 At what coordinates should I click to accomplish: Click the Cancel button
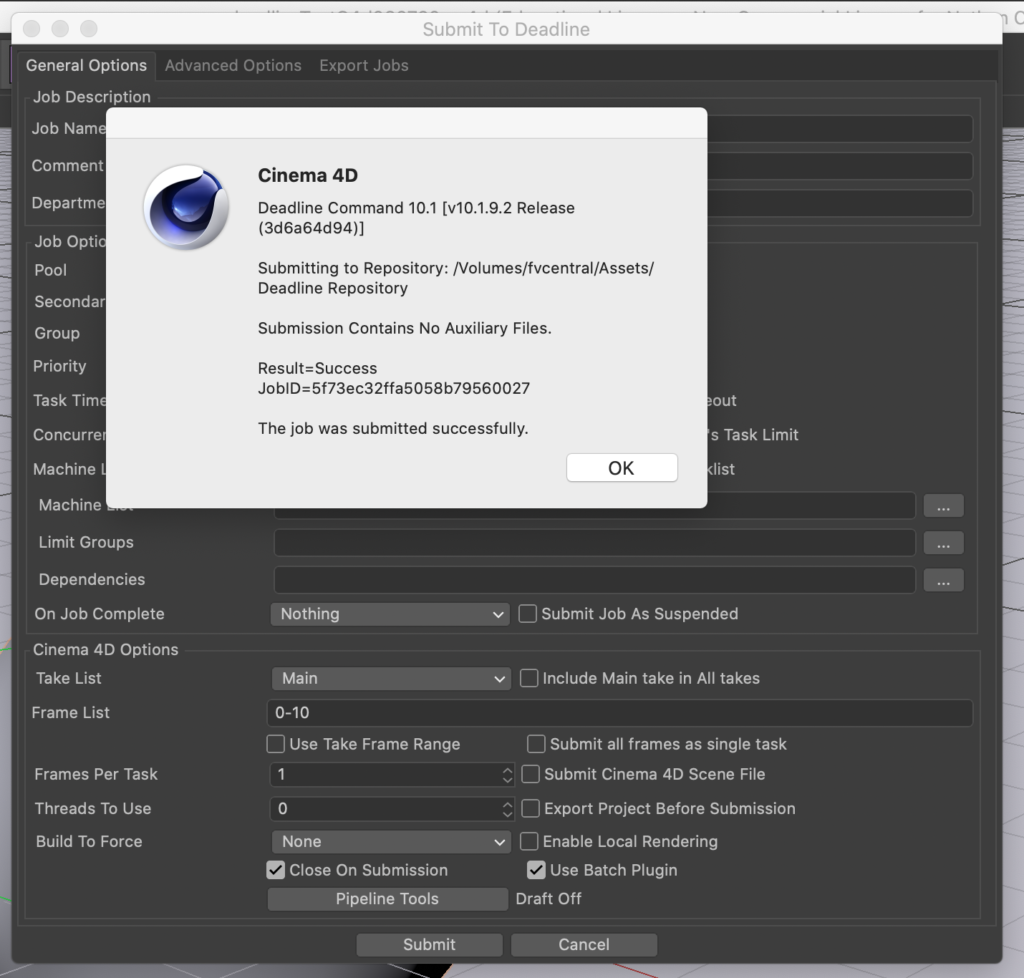click(x=584, y=945)
